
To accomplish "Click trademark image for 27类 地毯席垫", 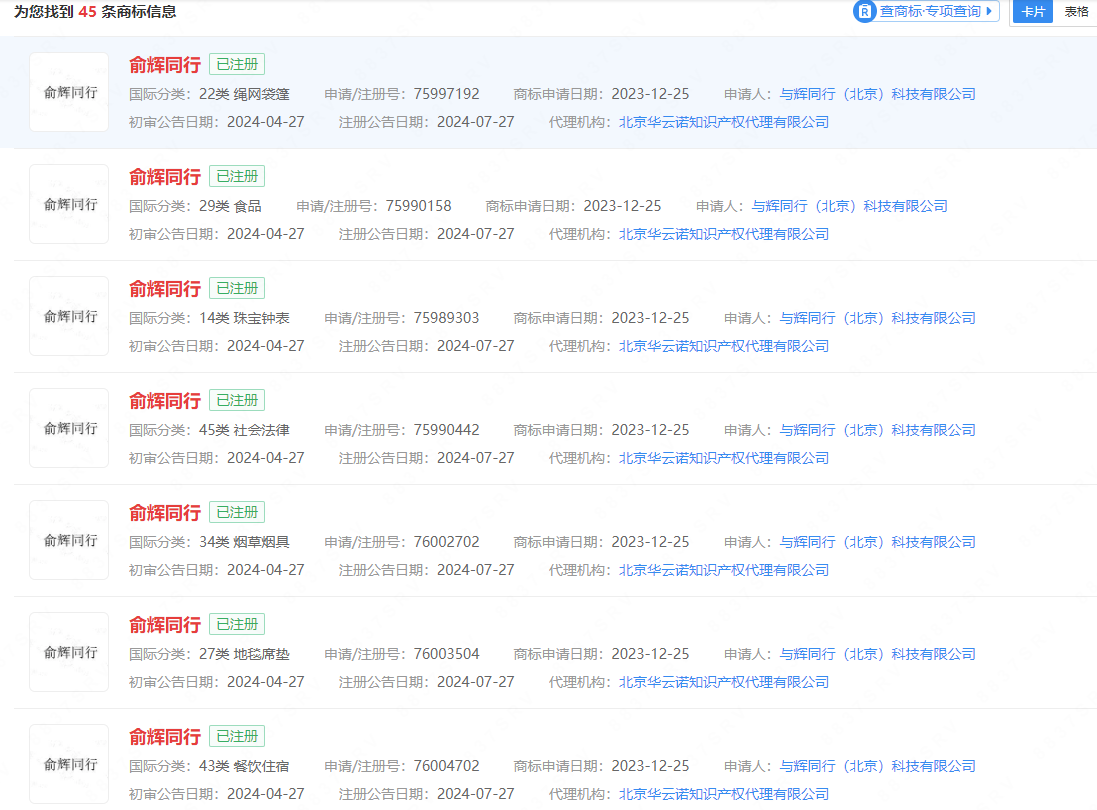I will click(x=69, y=652).
